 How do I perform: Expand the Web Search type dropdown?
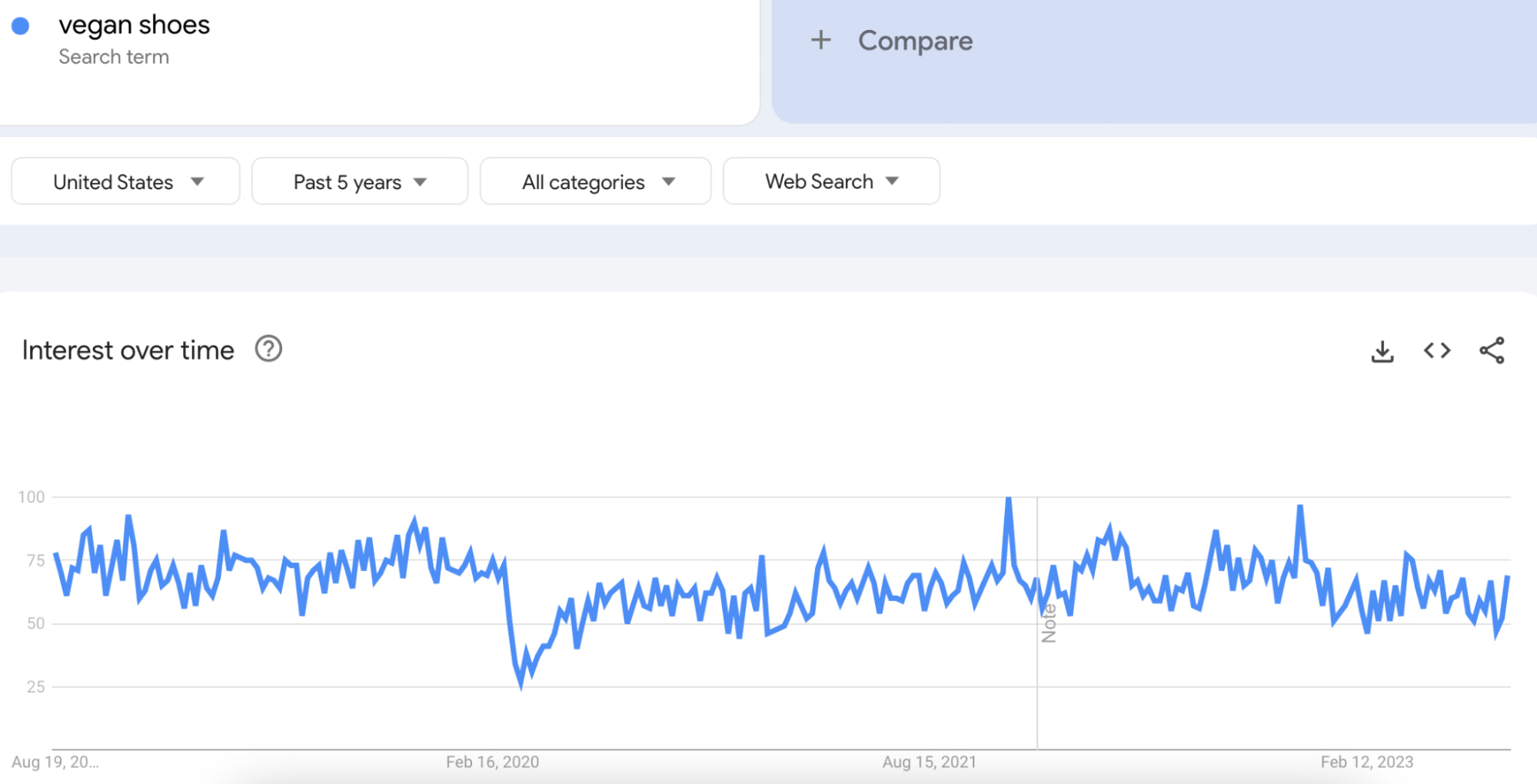(830, 182)
